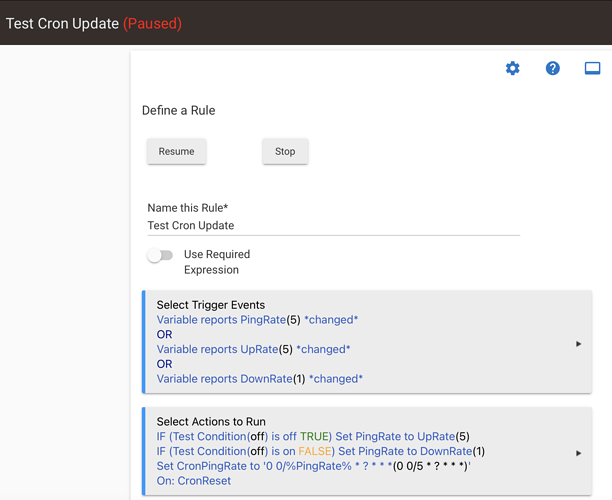Select the PingRate changed trigger line
612x500 pixels.
[x=257, y=320]
